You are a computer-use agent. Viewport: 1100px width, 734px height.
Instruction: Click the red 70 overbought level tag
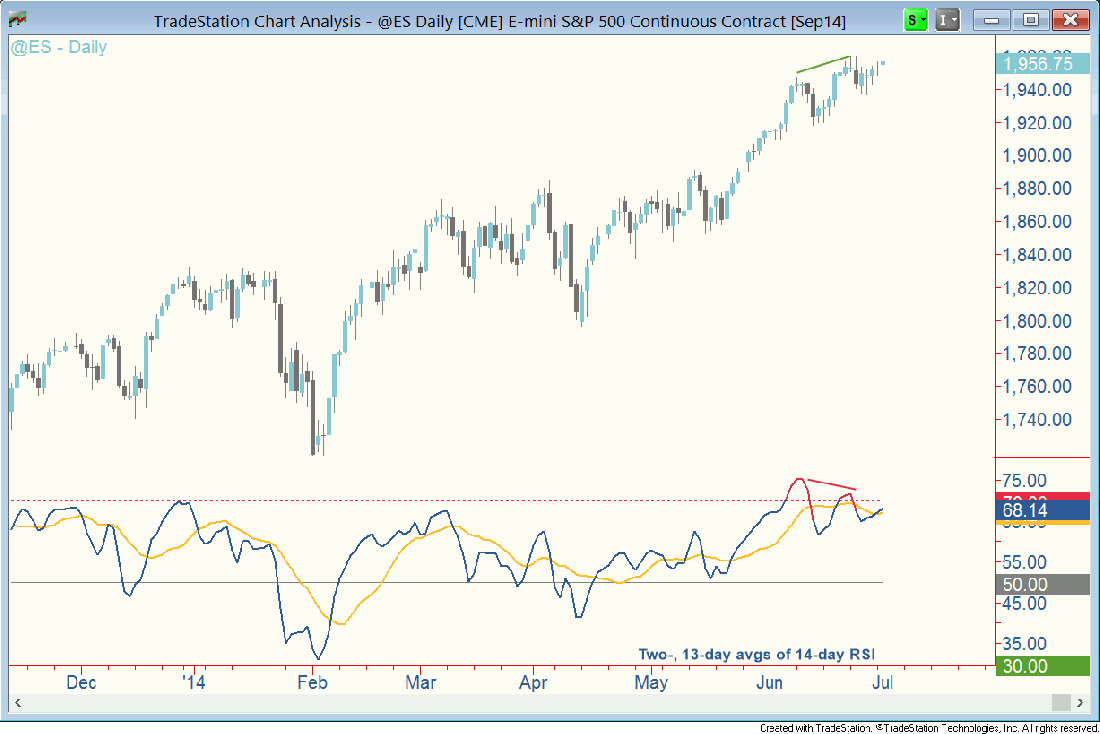coord(1037,497)
